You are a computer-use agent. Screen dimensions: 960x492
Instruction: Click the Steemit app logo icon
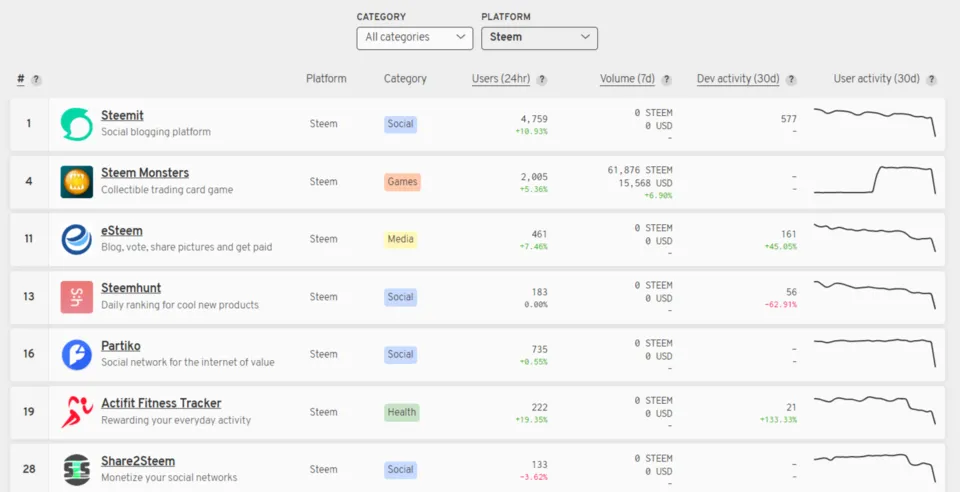(x=77, y=124)
